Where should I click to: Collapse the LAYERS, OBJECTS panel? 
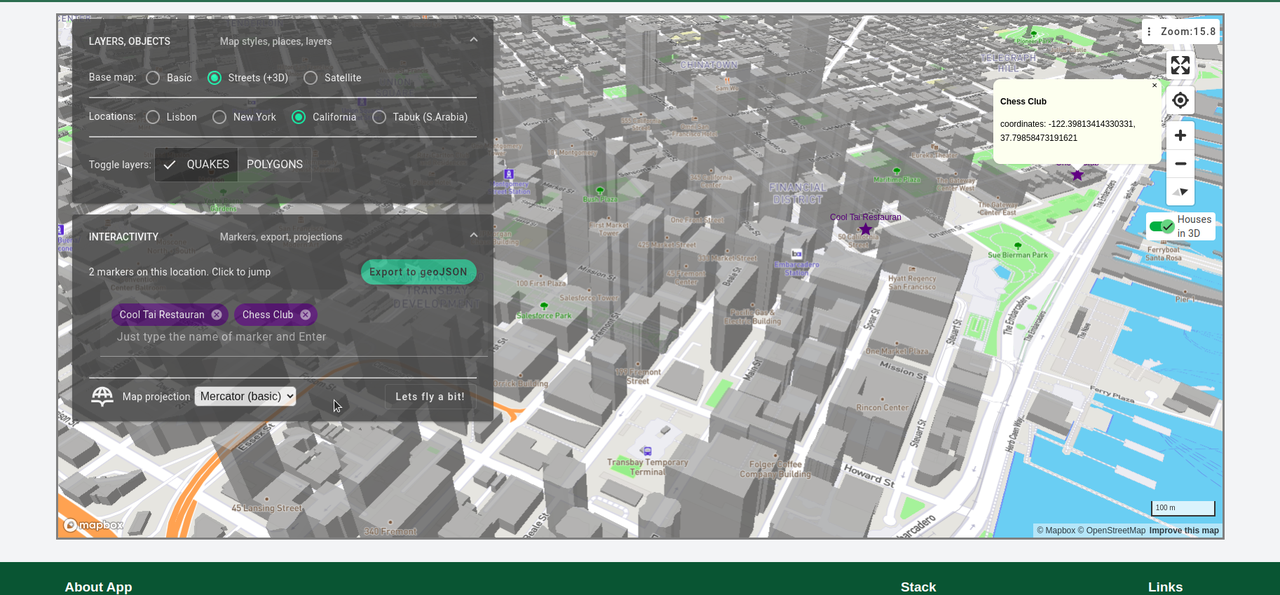pyautogui.click(x=473, y=41)
